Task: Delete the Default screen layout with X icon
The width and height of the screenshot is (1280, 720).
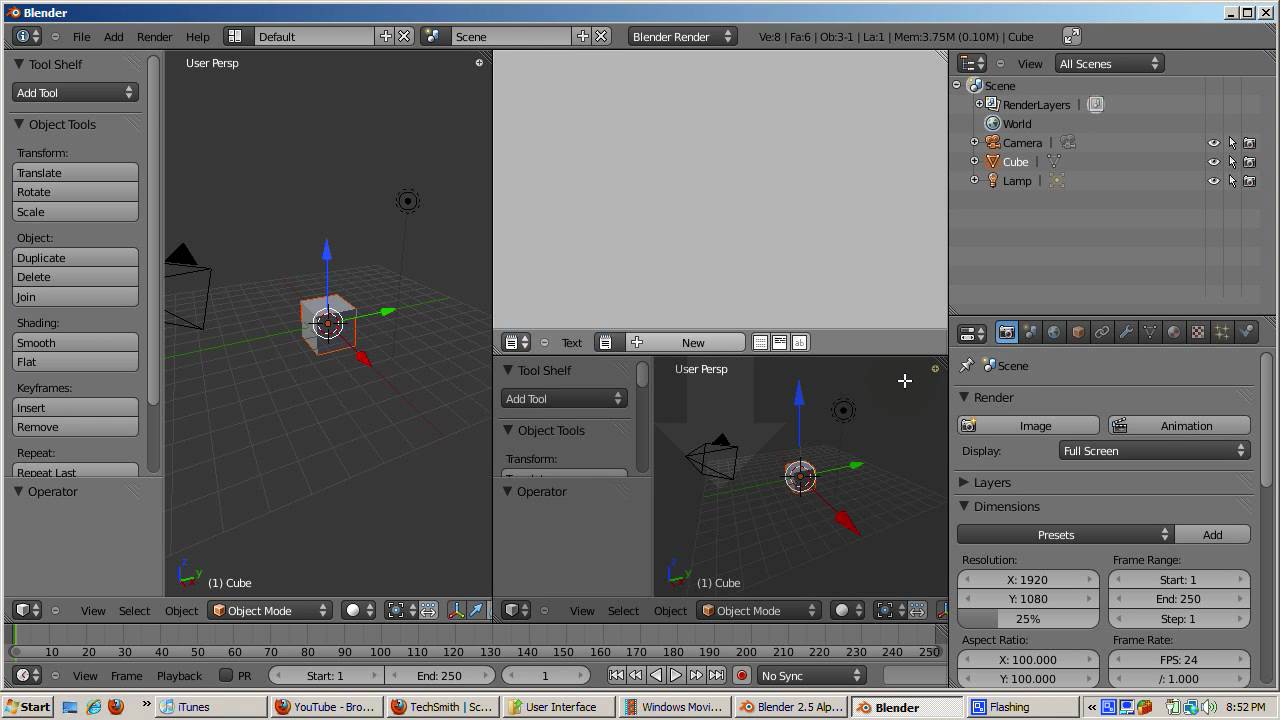Action: [404, 36]
